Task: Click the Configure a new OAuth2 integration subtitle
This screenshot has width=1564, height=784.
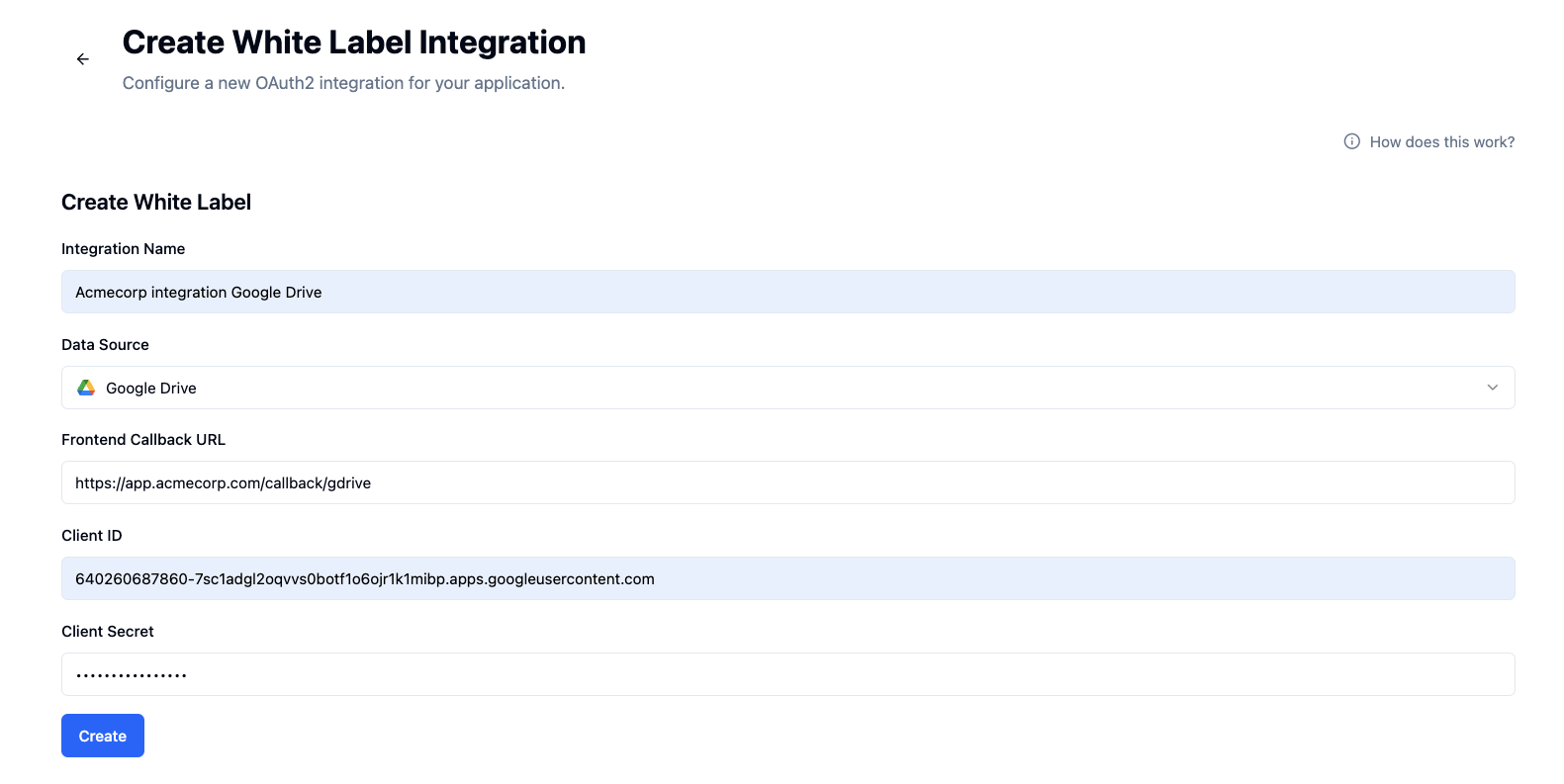Action: click(x=343, y=83)
